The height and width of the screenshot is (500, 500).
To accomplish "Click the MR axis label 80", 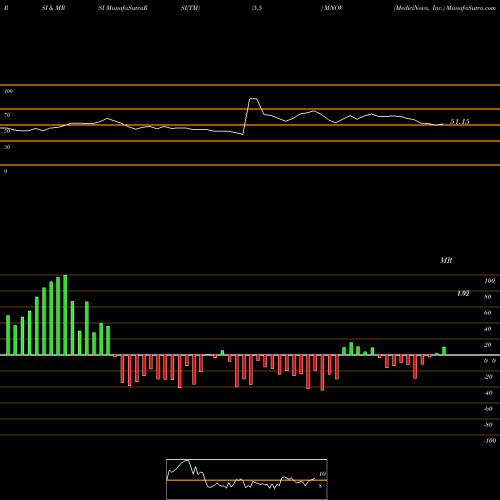I will click(488, 297).
